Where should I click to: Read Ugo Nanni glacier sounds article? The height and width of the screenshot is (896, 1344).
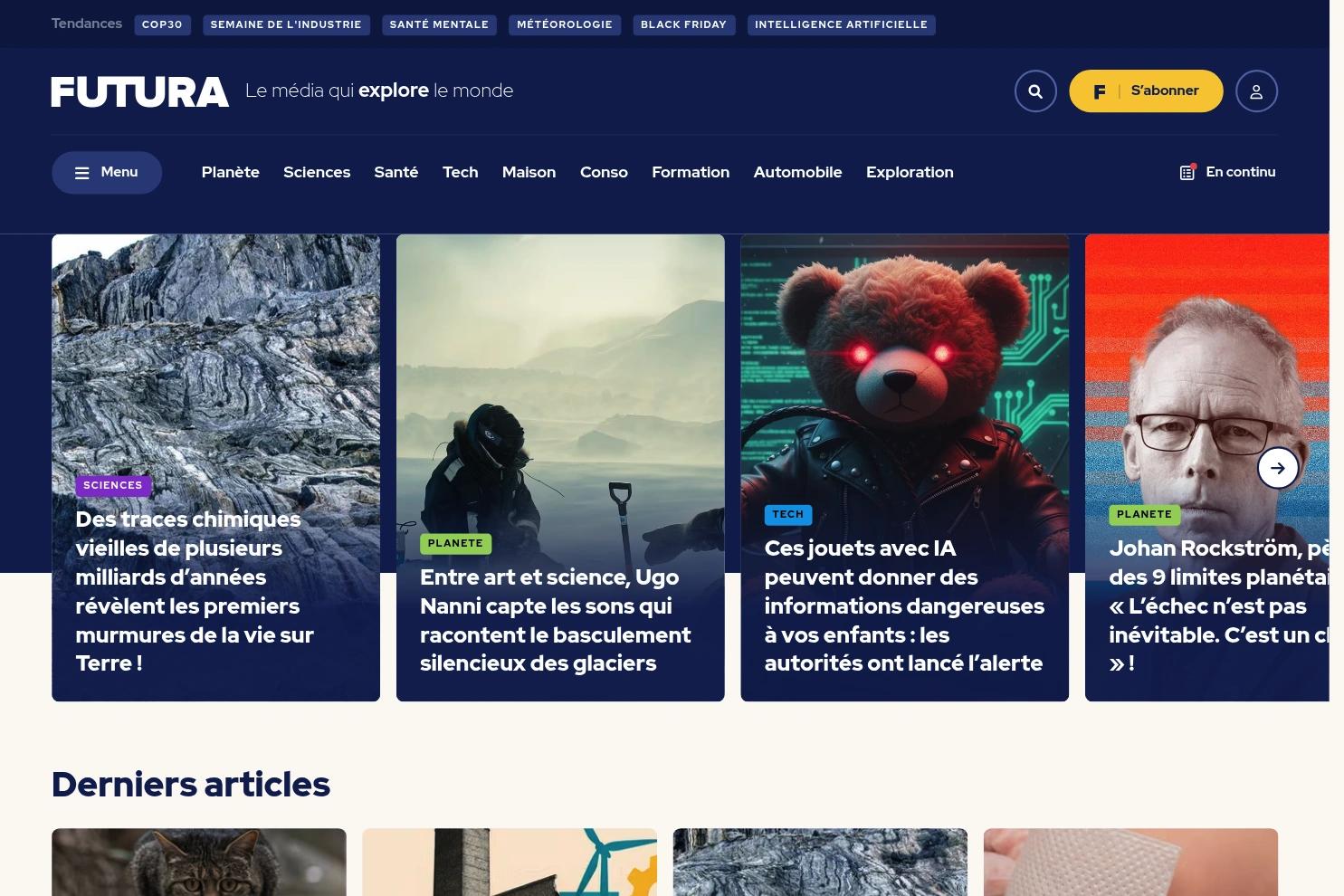[x=555, y=620]
